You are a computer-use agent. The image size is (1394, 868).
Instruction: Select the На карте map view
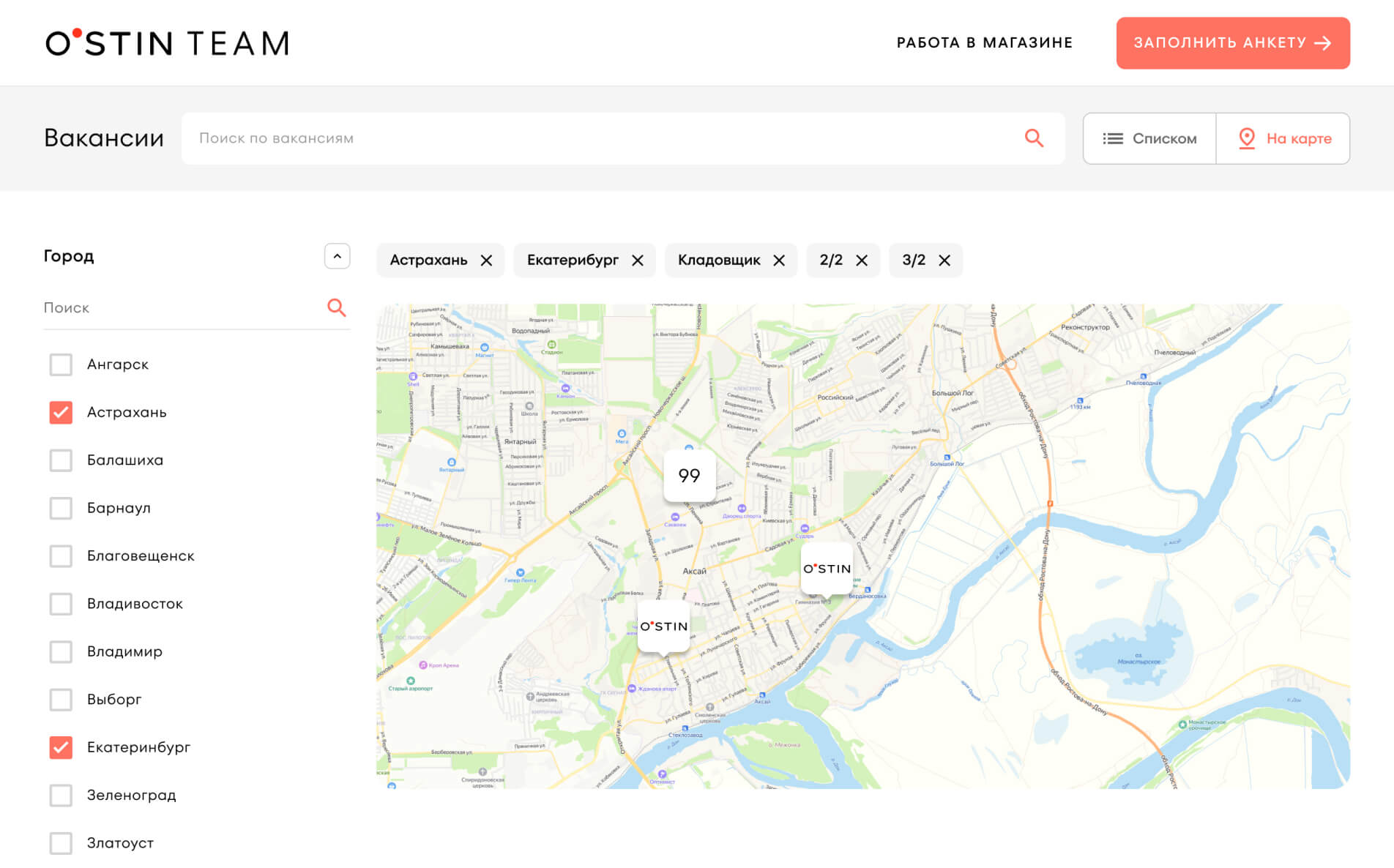pyautogui.click(x=1283, y=138)
